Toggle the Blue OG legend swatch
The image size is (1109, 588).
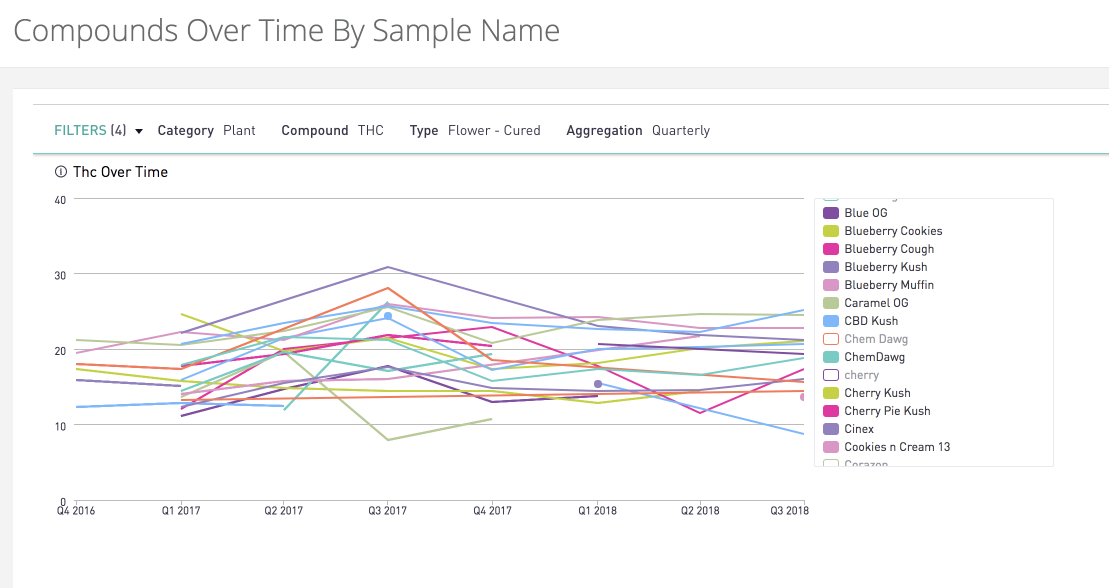[x=830, y=213]
